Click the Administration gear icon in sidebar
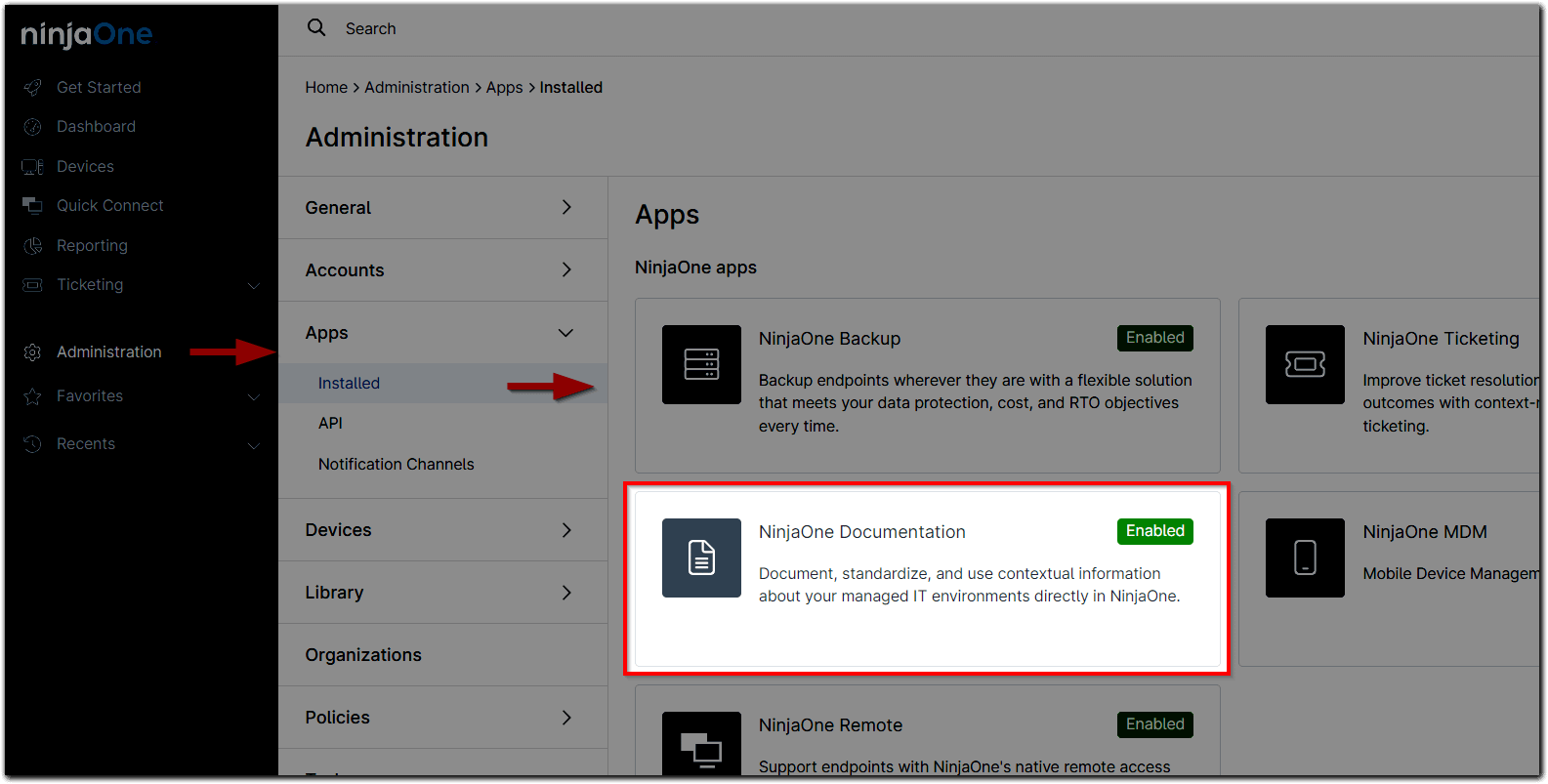Image resolution: width=1548 pixels, height=784 pixels. click(32, 352)
